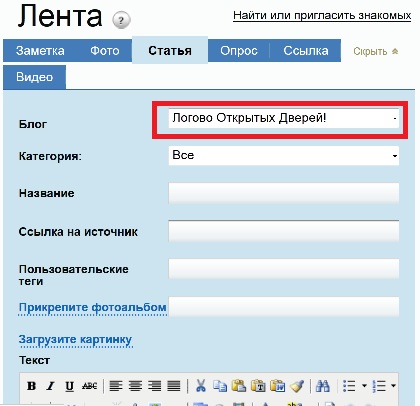Switch to the Заметка tab
Image resolution: width=420 pixels, height=406 pixels.
[40, 51]
